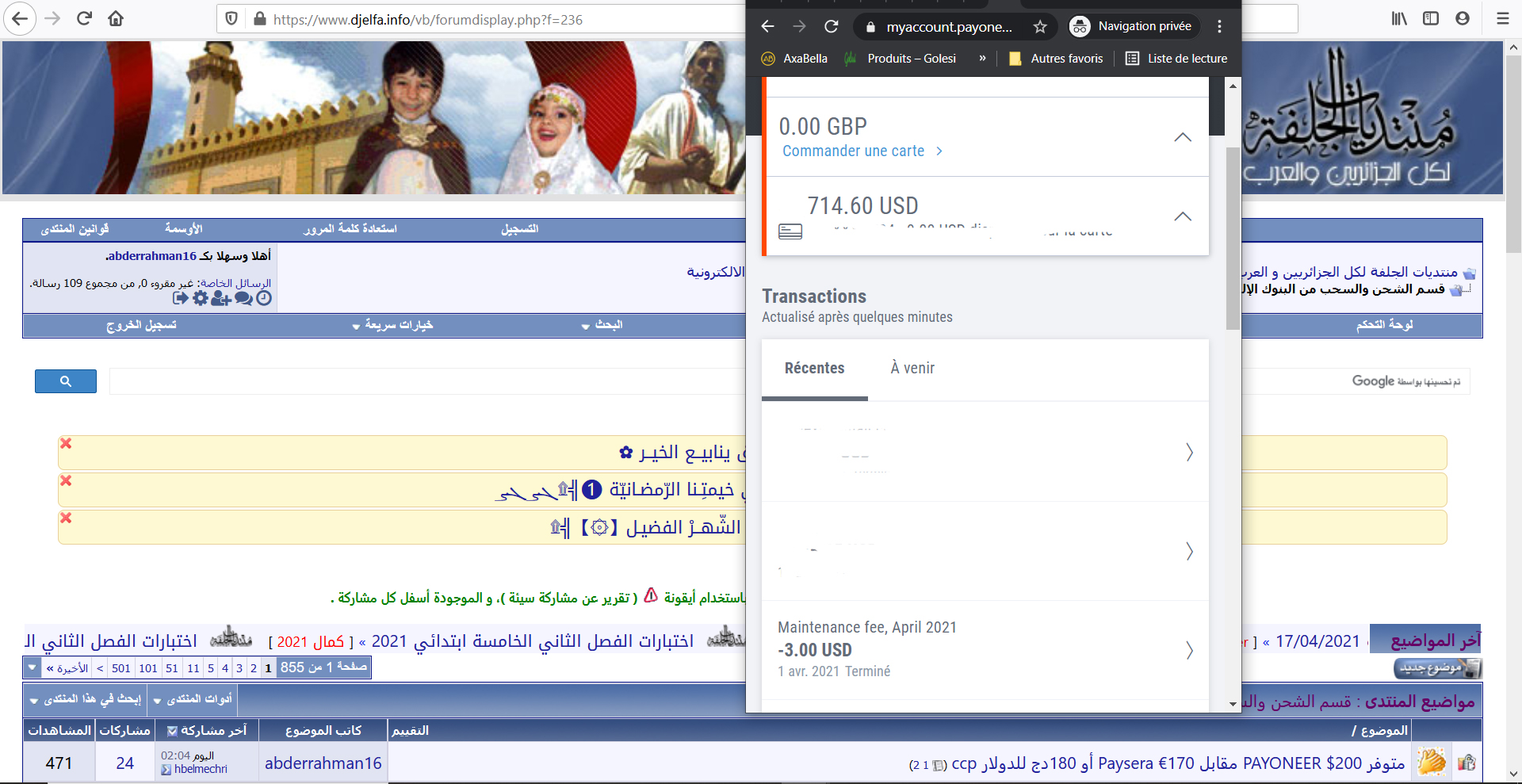Open AxaBella bookmark in Chrome
Image resolution: width=1522 pixels, height=784 pixels.
(794, 59)
